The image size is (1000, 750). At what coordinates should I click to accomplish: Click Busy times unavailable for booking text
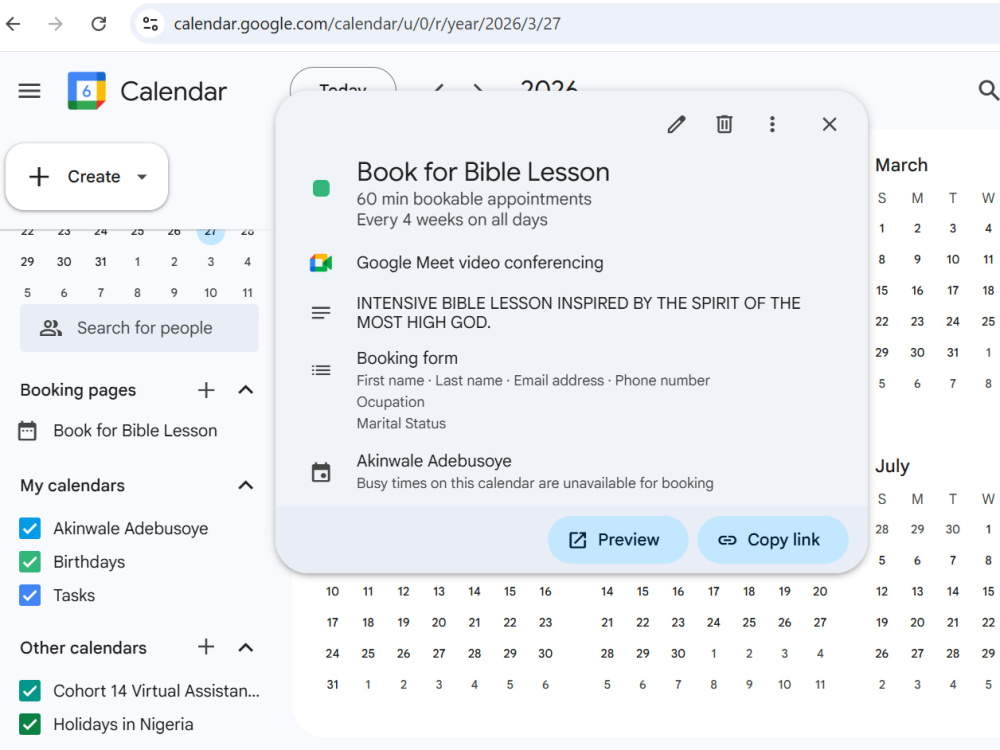point(535,483)
